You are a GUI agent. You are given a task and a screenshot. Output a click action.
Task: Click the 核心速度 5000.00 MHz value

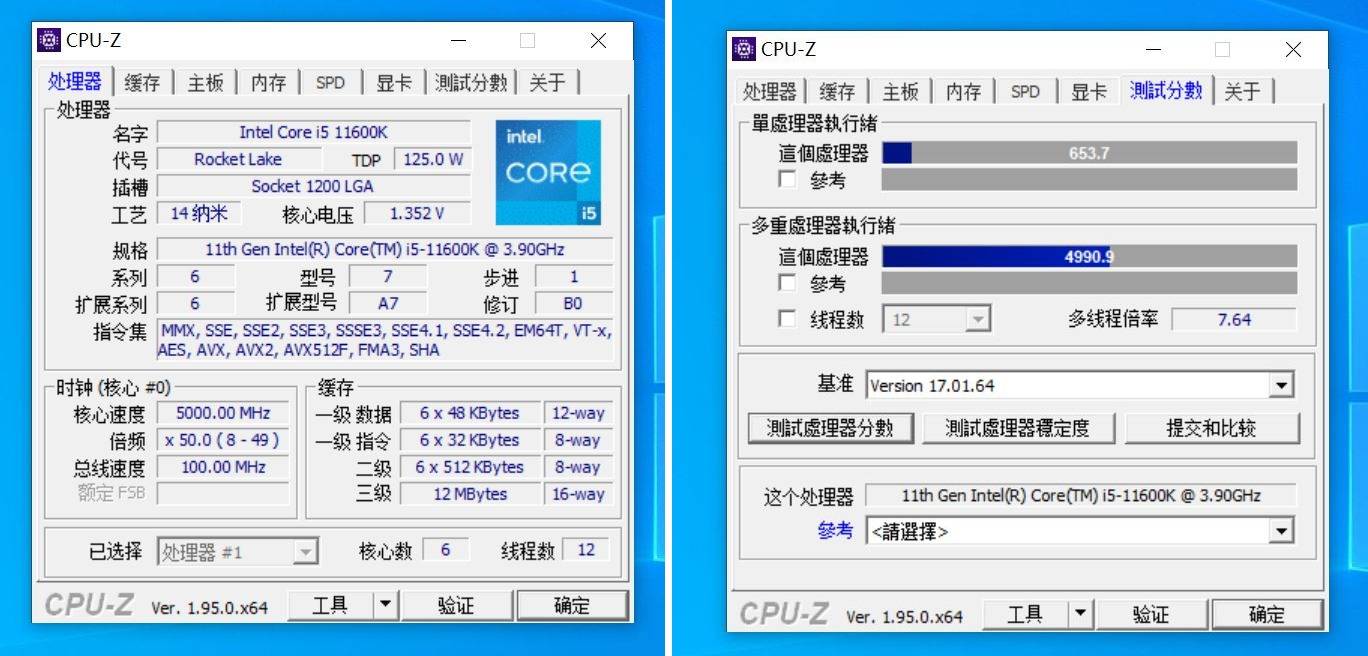click(223, 413)
